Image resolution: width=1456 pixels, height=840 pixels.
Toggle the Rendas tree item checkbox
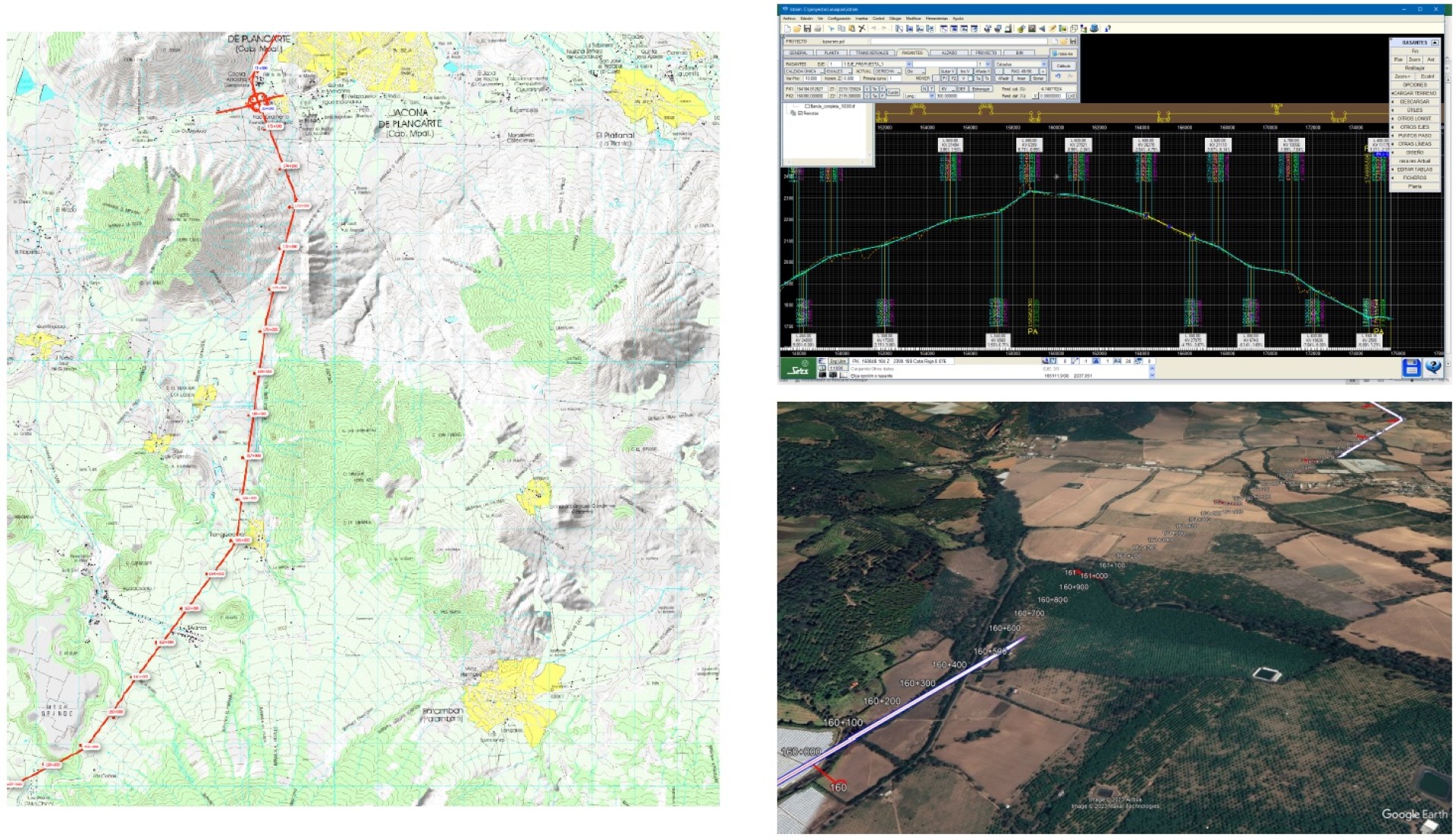pos(800,114)
